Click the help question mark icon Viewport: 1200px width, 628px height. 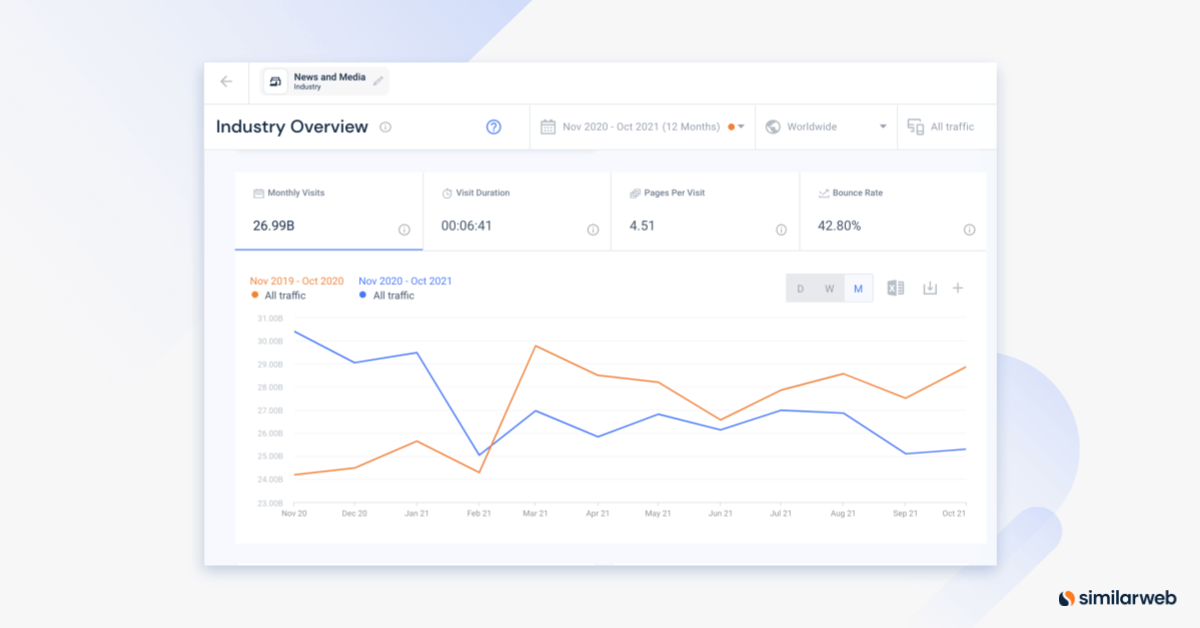(x=493, y=126)
